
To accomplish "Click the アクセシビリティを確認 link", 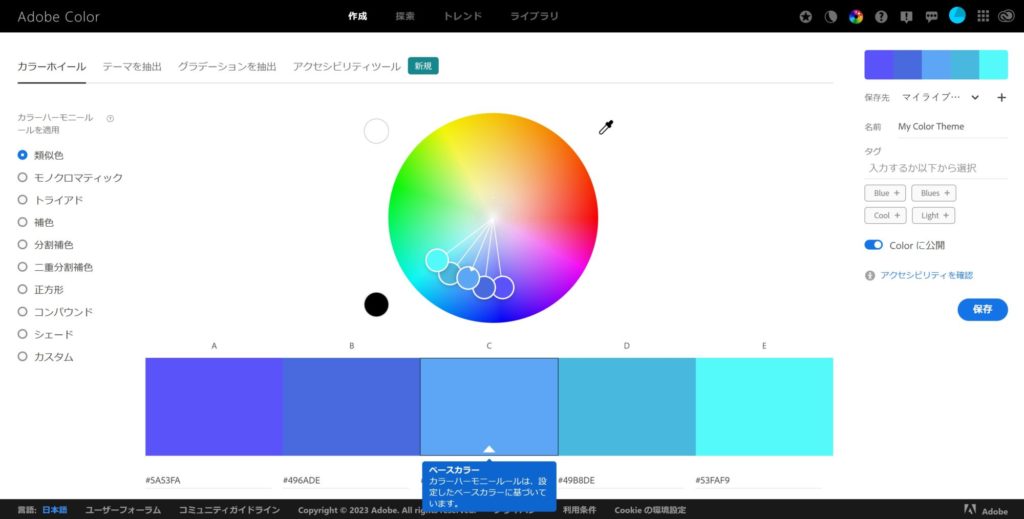I will click(x=926, y=275).
